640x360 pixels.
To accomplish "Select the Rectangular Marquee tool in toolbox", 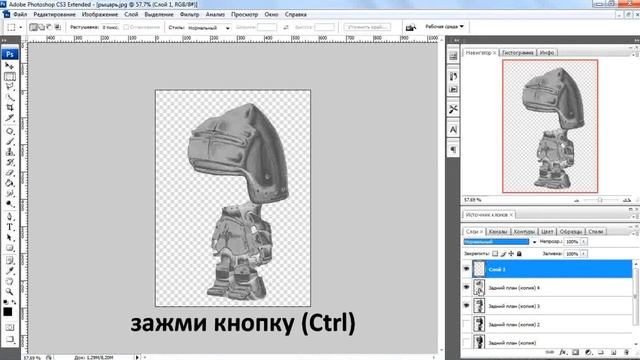I will [x=9, y=76].
